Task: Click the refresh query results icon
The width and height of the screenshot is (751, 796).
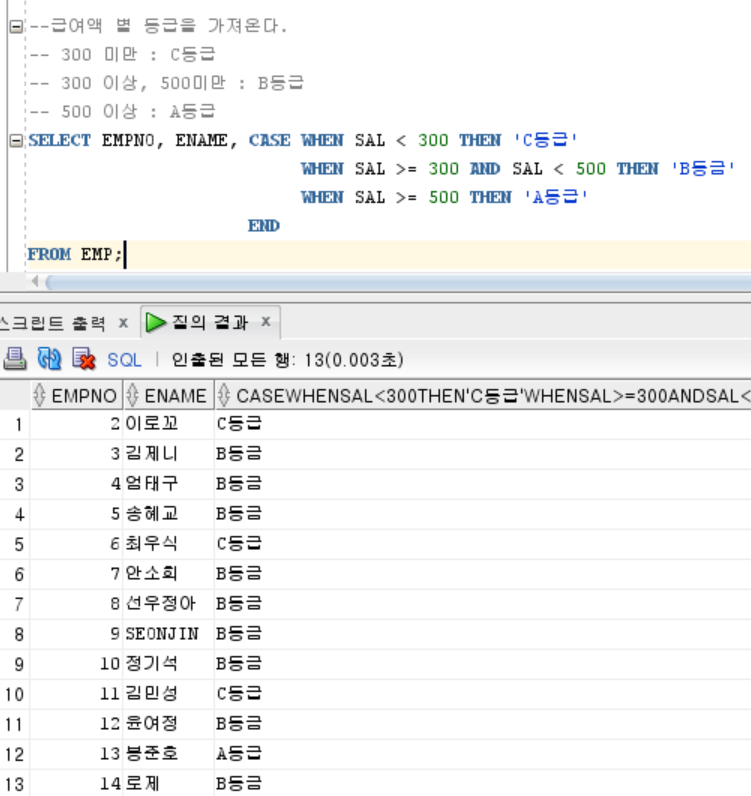Action: click(x=49, y=359)
